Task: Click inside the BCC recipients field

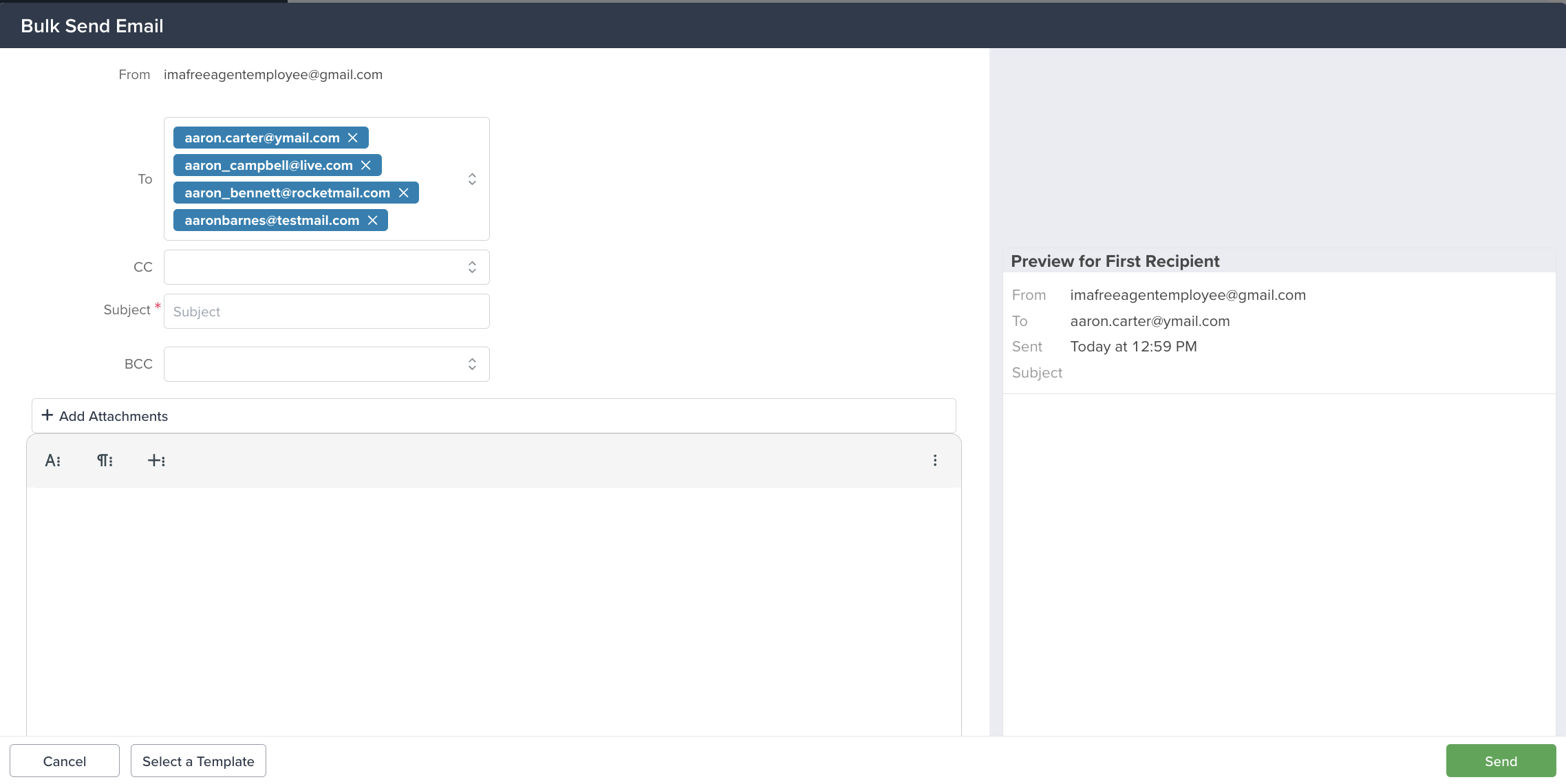Action: point(327,364)
